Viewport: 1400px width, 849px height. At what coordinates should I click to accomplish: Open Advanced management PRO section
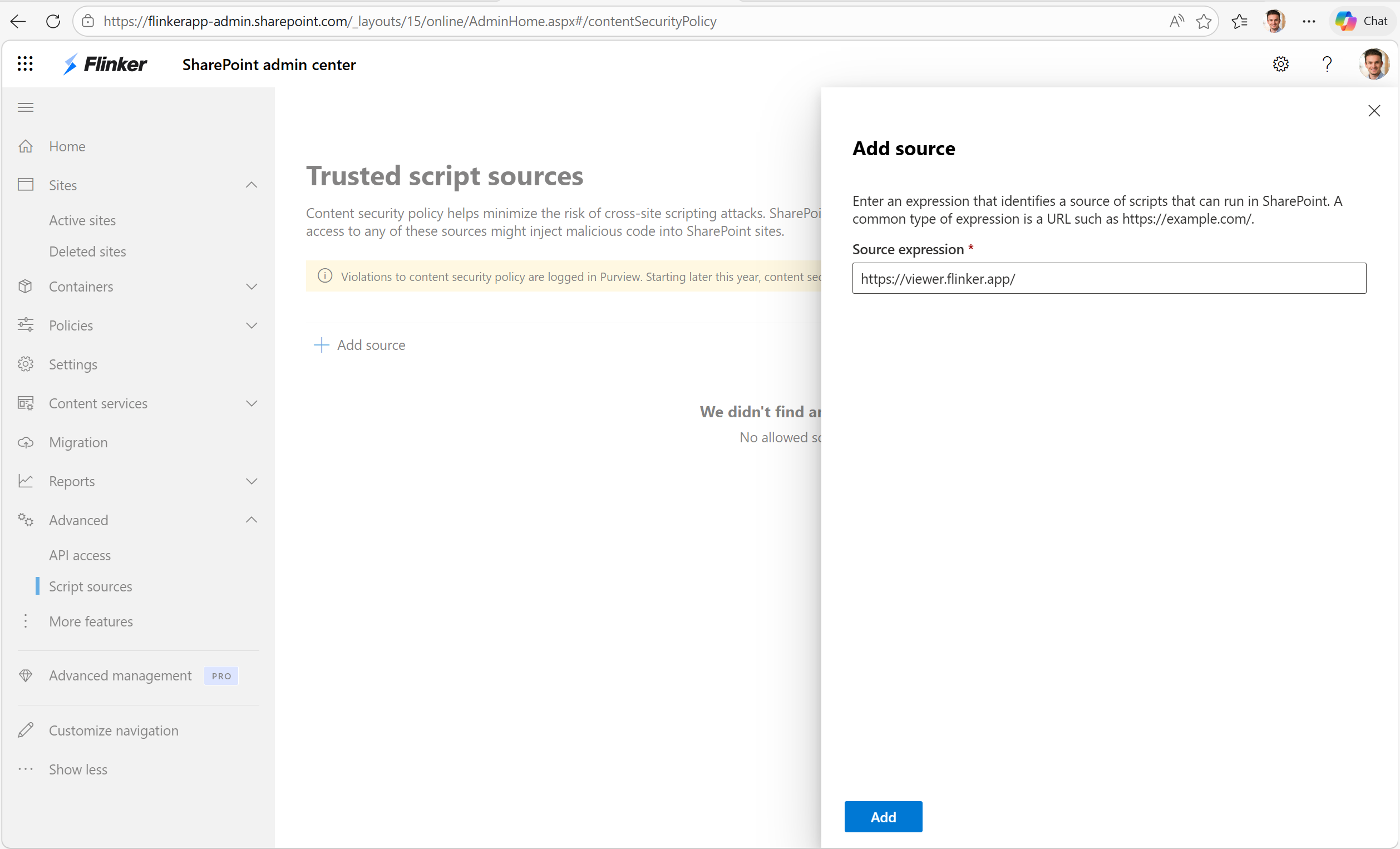click(x=120, y=675)
